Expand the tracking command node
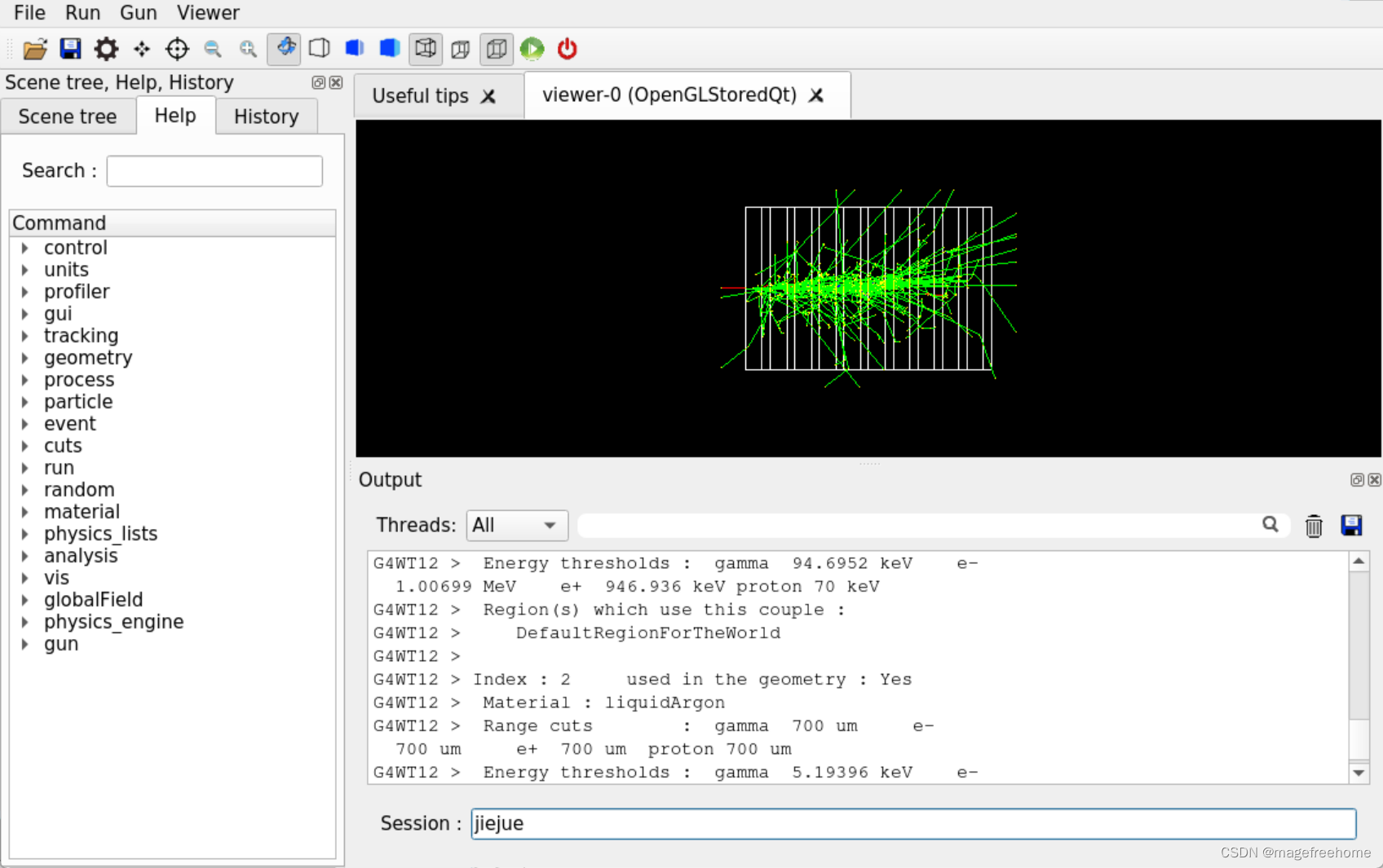1383x868 pixels. click(x=25, y=336)
